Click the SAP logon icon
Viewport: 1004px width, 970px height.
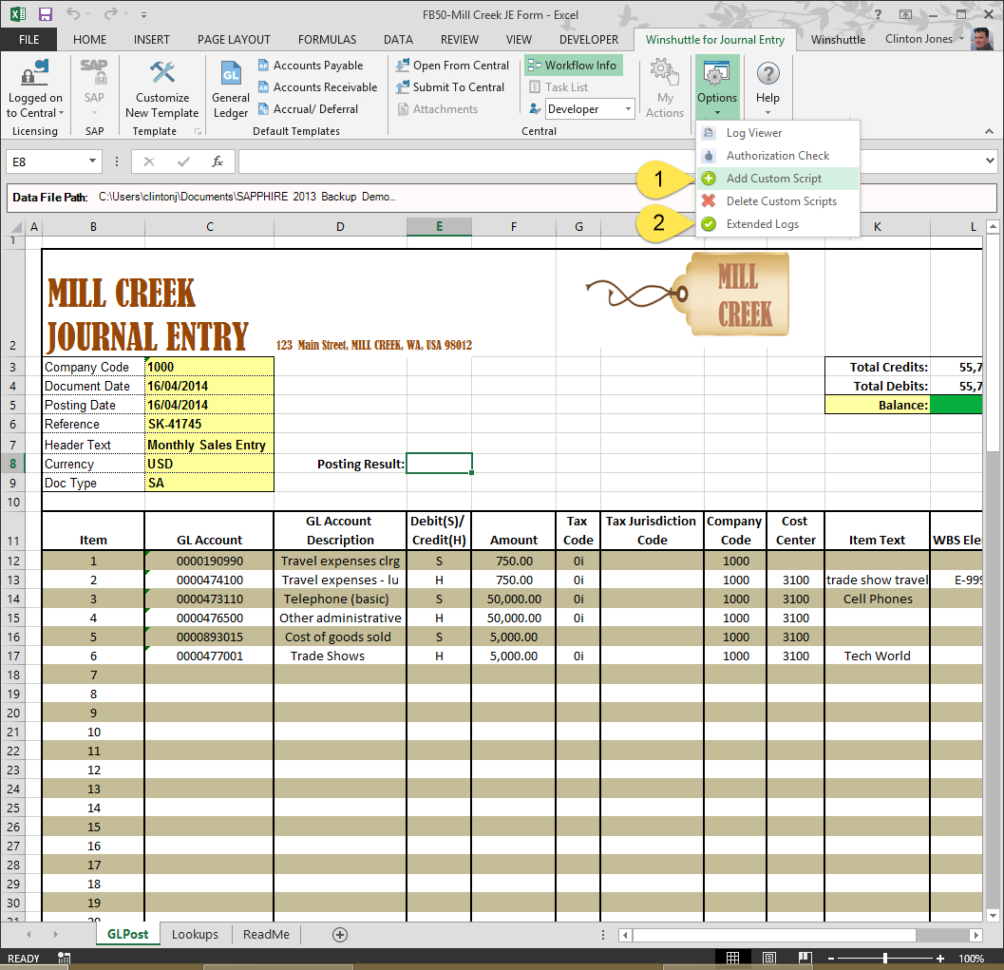[93, 74]
